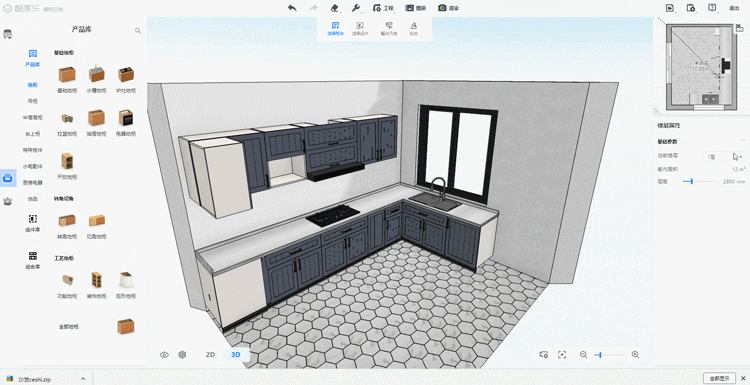Toggle the eye visibility icon below viewport

[164, 354]
